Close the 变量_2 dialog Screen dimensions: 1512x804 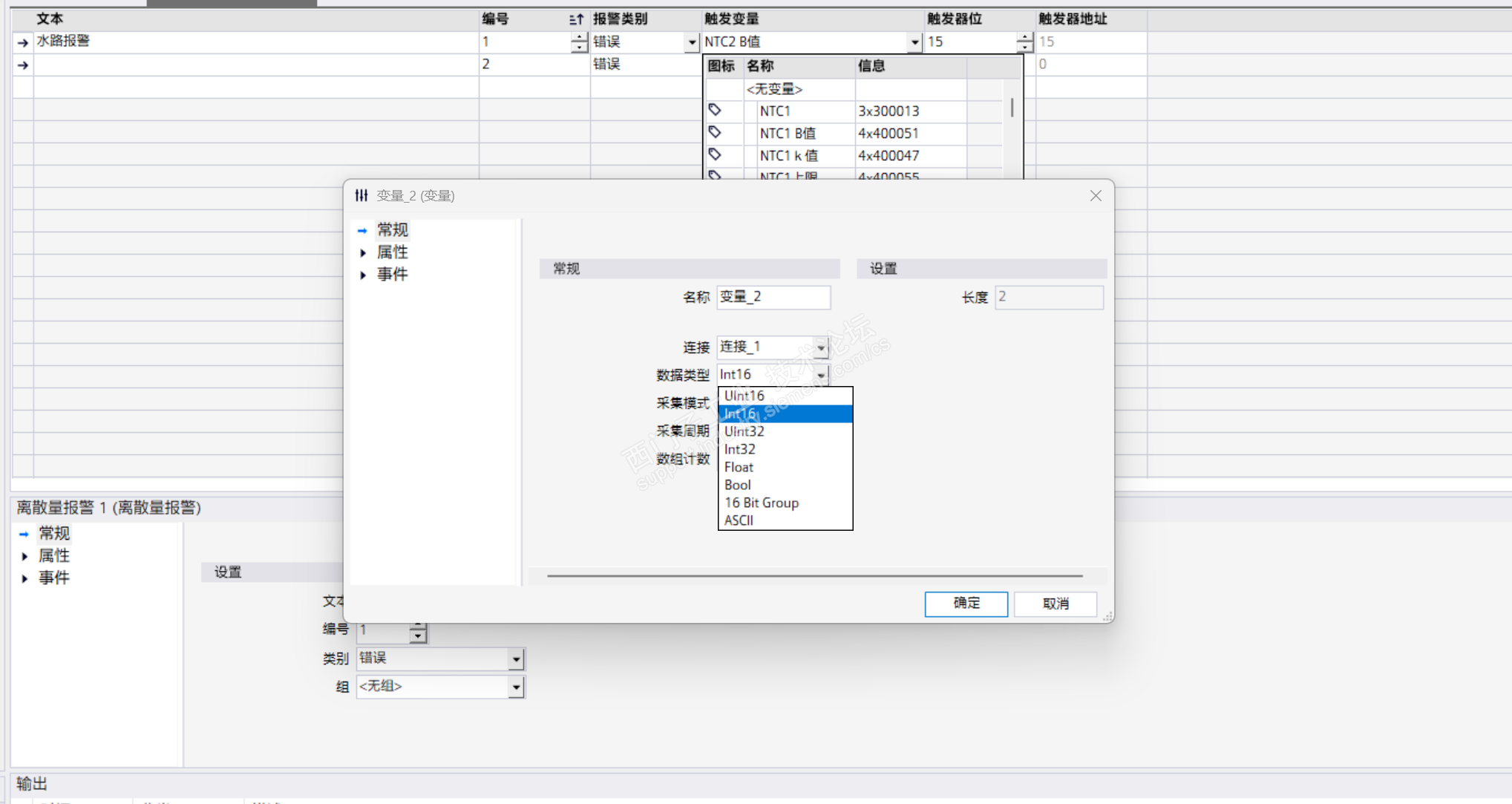[1096, 195]
